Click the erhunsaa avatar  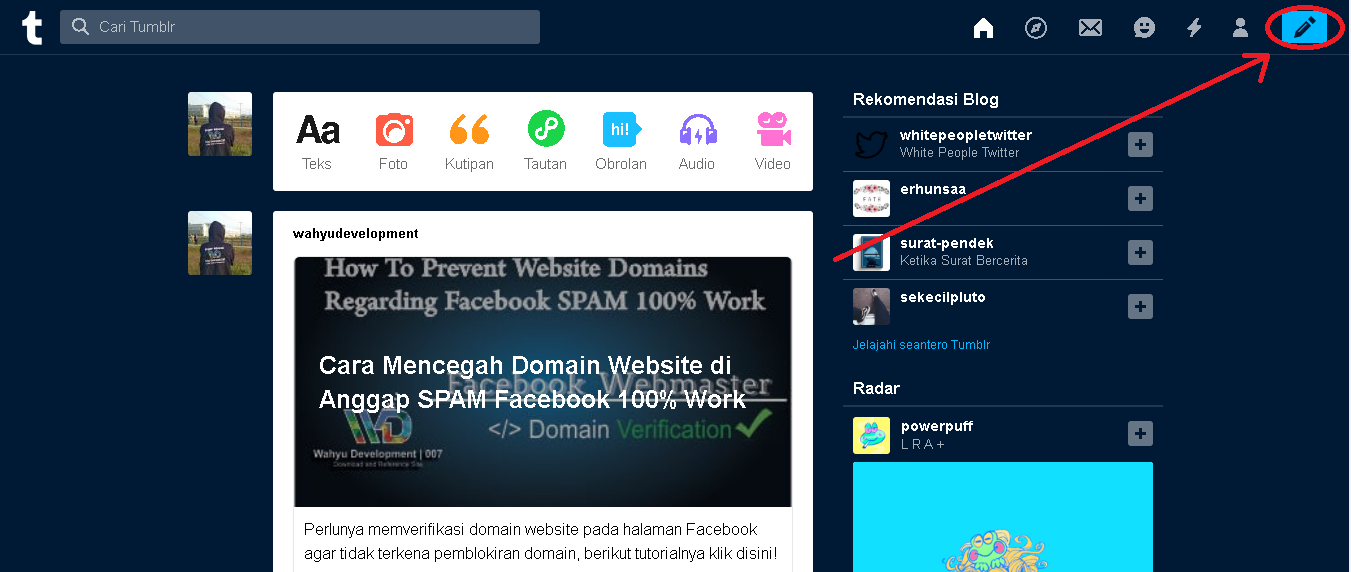tap(871, 199)
